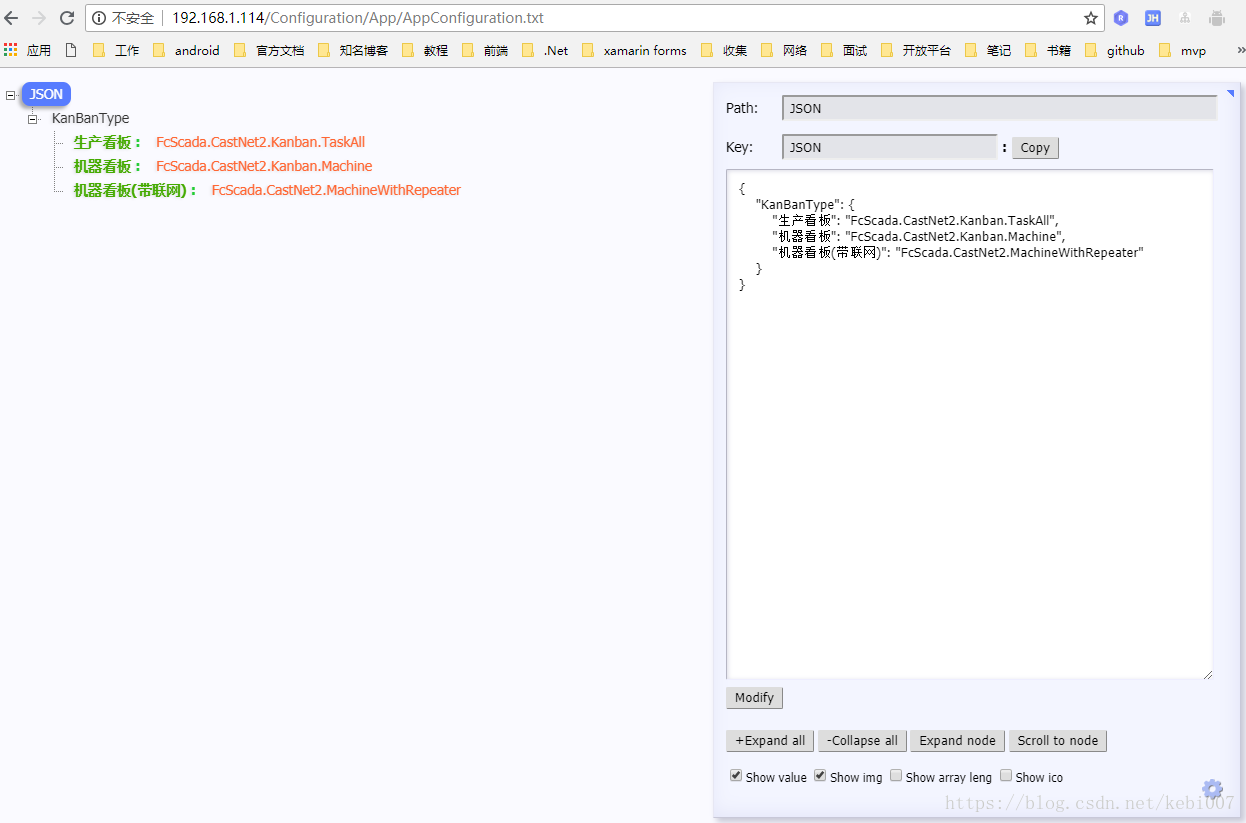Click the -Collapse all button

point(862,741)
